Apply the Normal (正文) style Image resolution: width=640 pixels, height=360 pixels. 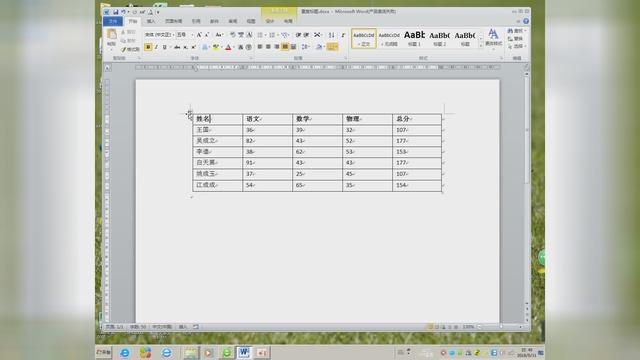tap(364, 38)
